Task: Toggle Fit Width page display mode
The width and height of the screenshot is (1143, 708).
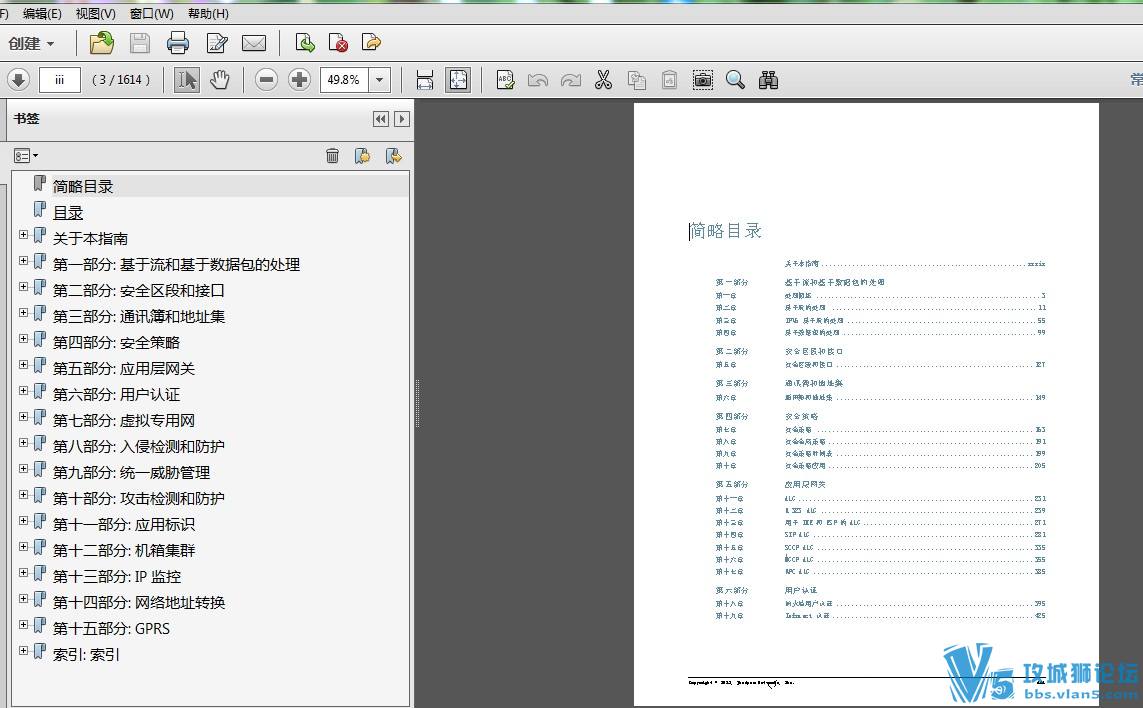Action: (424, 79)
